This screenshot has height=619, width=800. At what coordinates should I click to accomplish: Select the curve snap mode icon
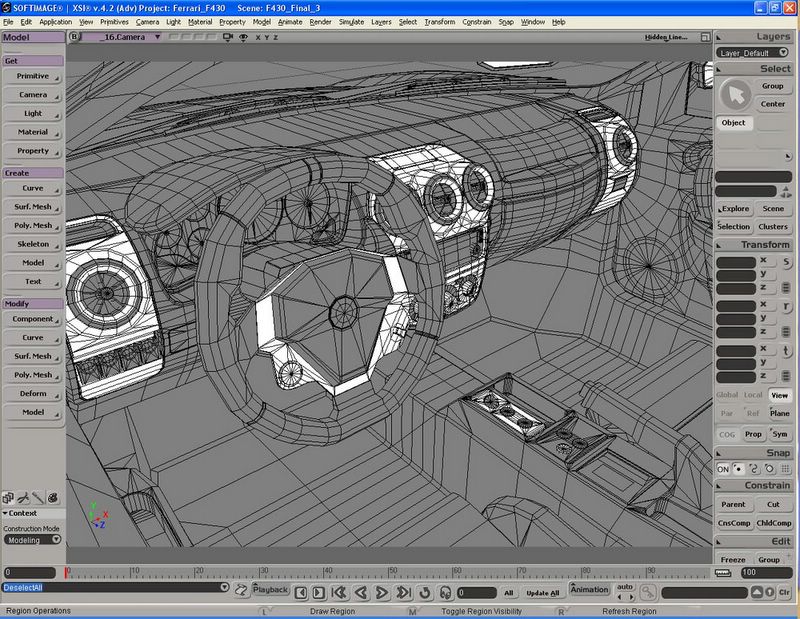click(x=756, y=467)
